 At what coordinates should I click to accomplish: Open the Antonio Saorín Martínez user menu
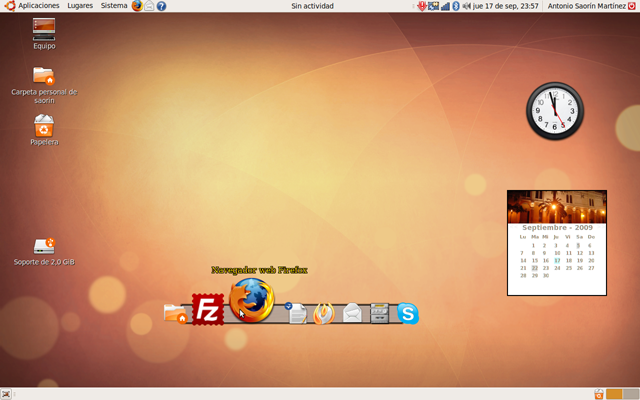(x=586, y=6)
